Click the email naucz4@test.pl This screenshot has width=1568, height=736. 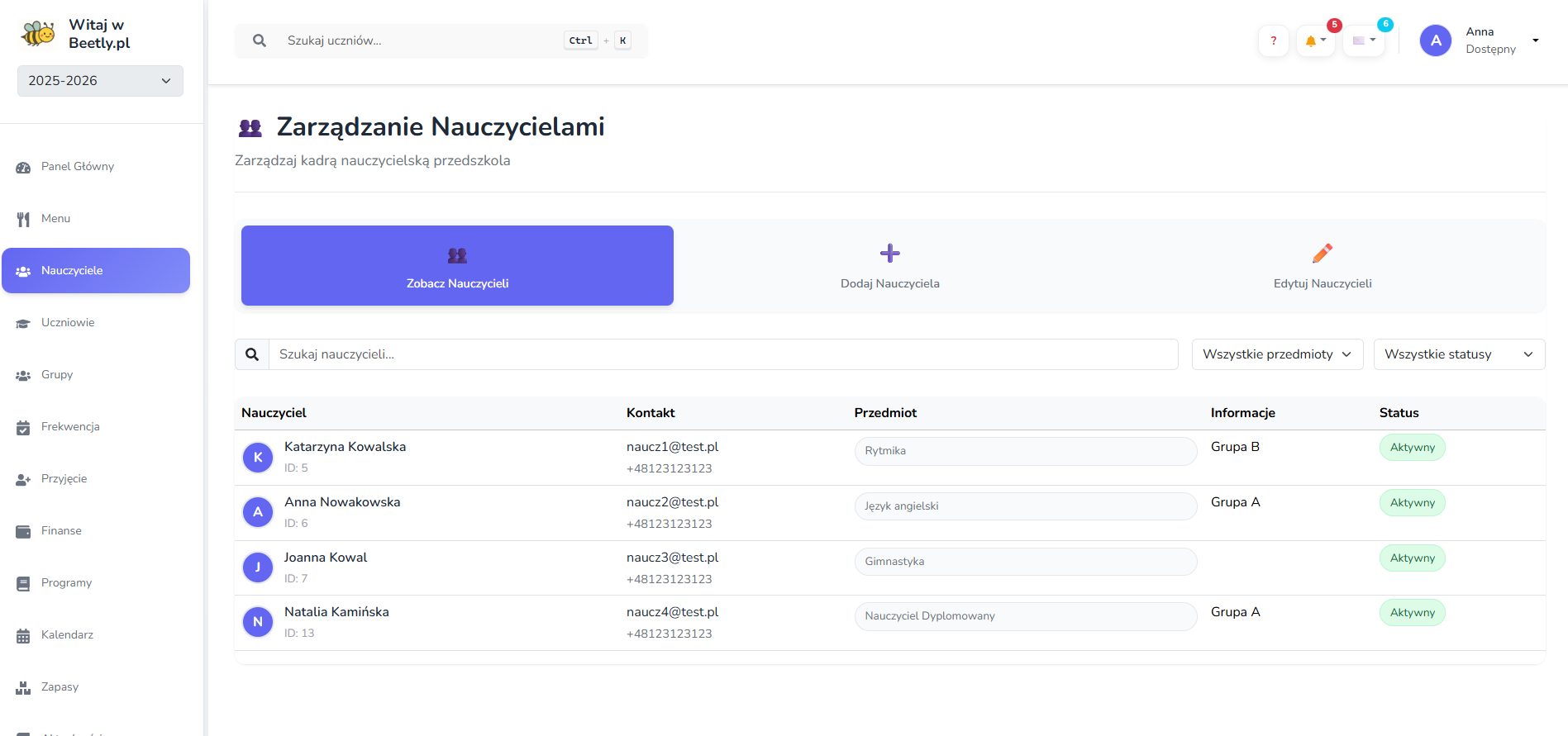point(672,612)
